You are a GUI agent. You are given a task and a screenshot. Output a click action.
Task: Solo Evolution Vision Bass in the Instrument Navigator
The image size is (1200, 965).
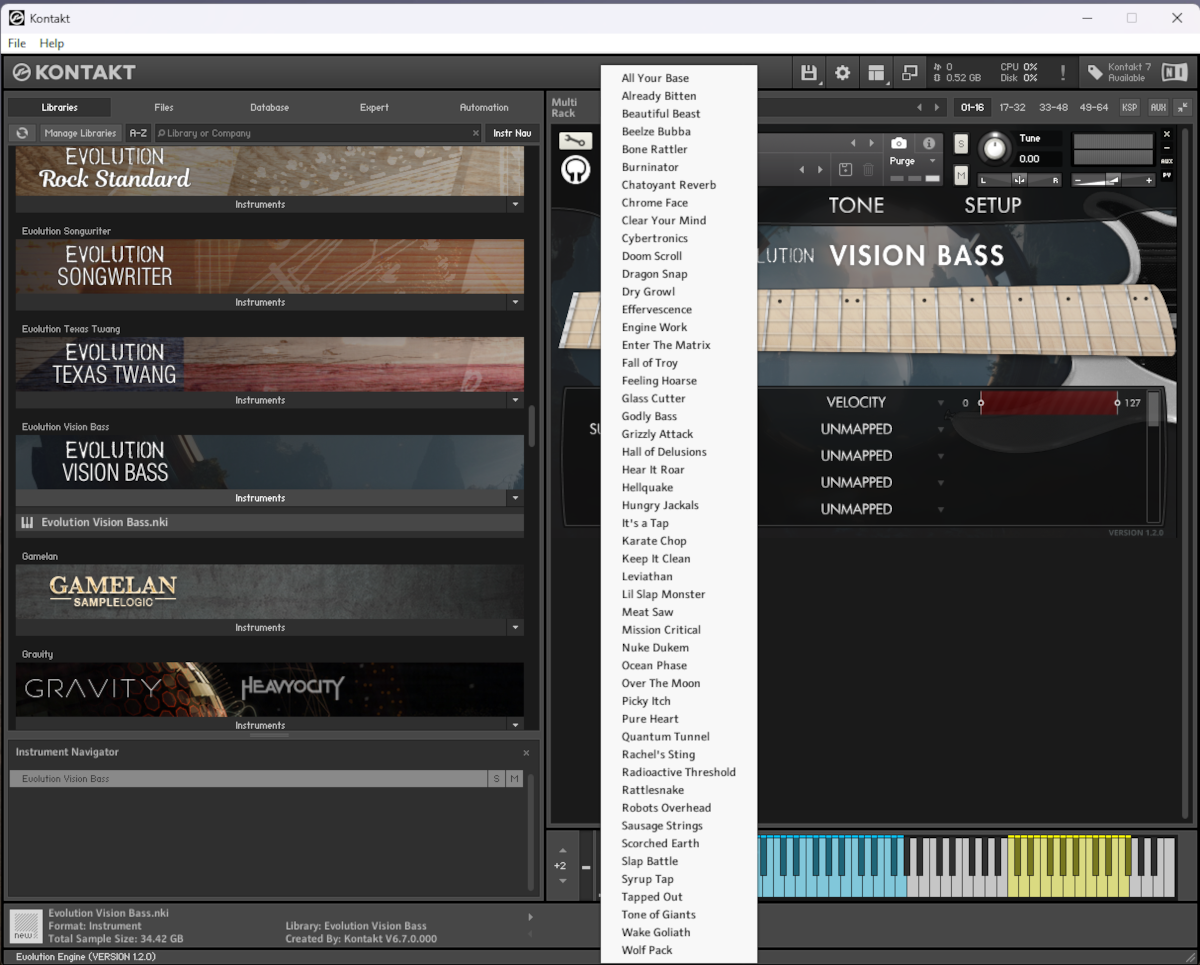(x=496, y=779)
